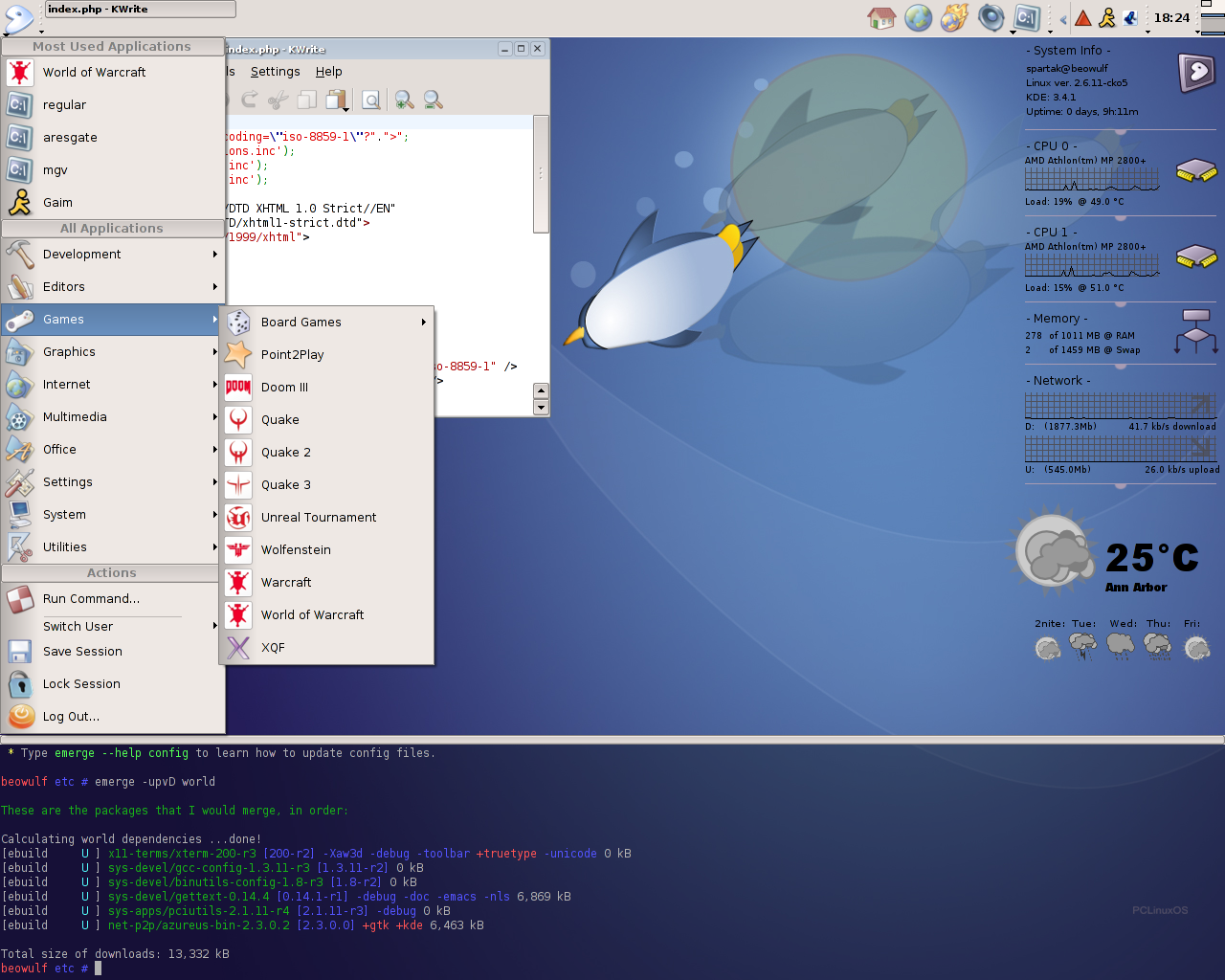Click the Quake 2 icon in Games
Screen dimensions: 1225x980
(x=238, y=452)
